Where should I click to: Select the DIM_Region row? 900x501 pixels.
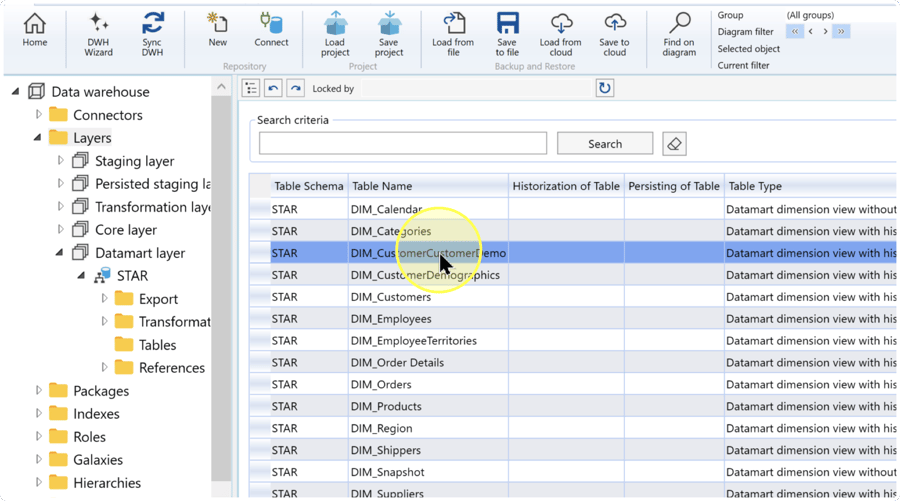pyautogui.click(x=573, y=428)
